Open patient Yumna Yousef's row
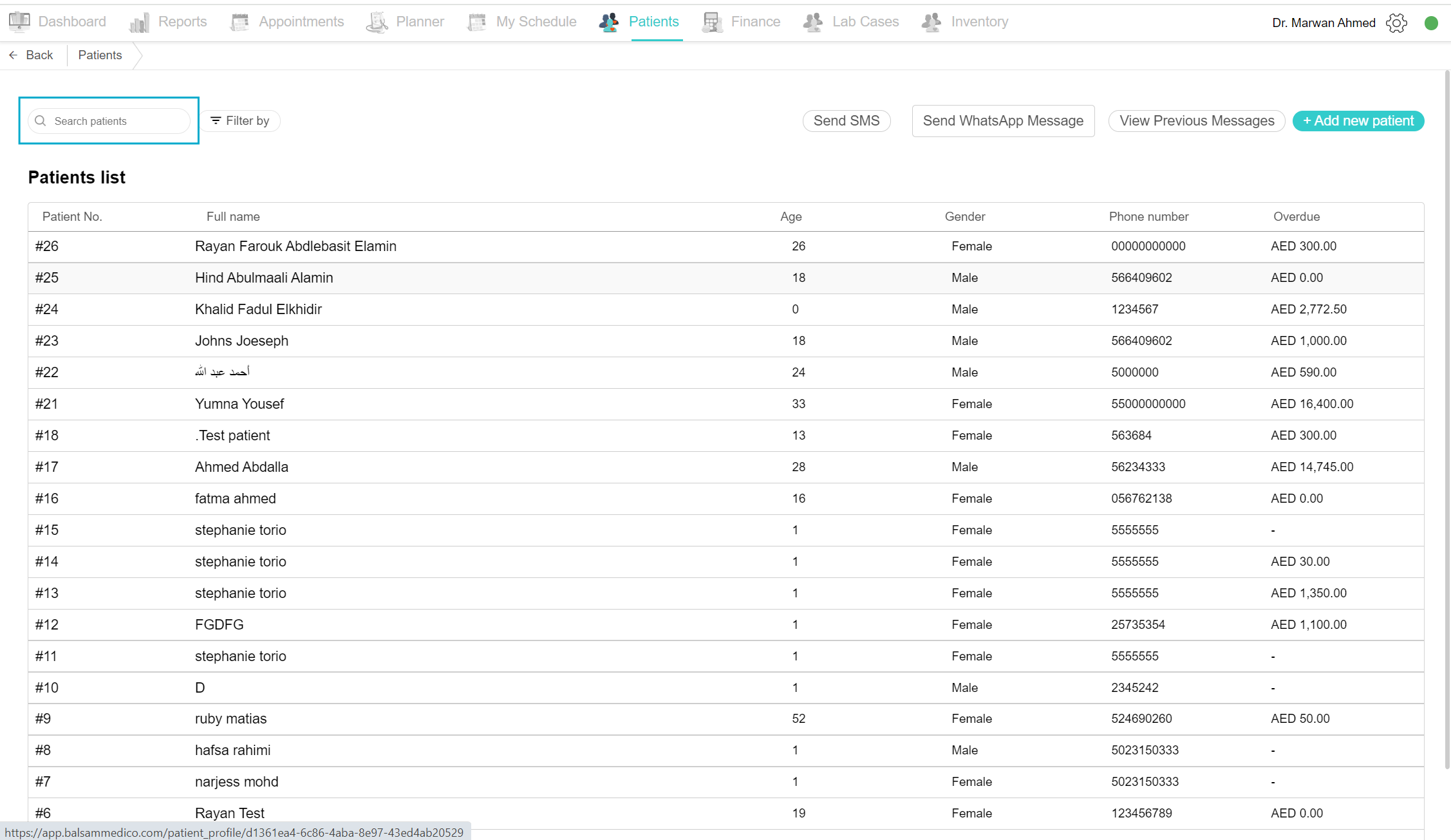Image resolution: width=1451 pixels, height=840 pixels. pos(239,404)
